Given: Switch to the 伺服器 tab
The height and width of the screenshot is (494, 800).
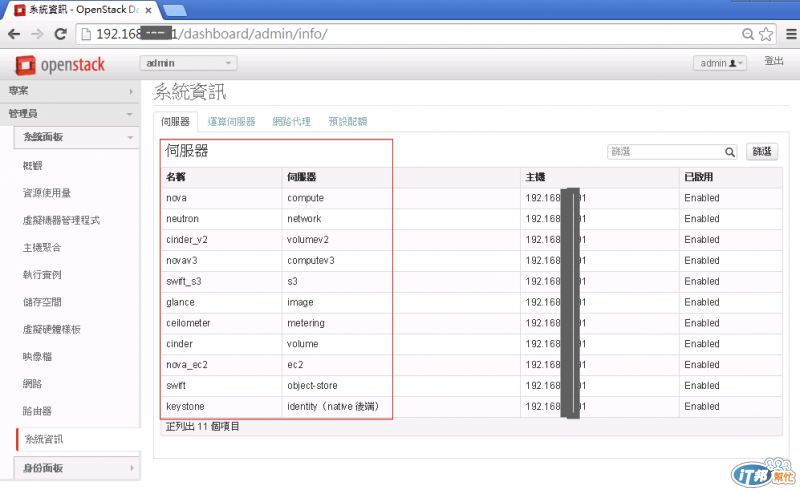Looking at the screenshot, I should pos(175,121).
